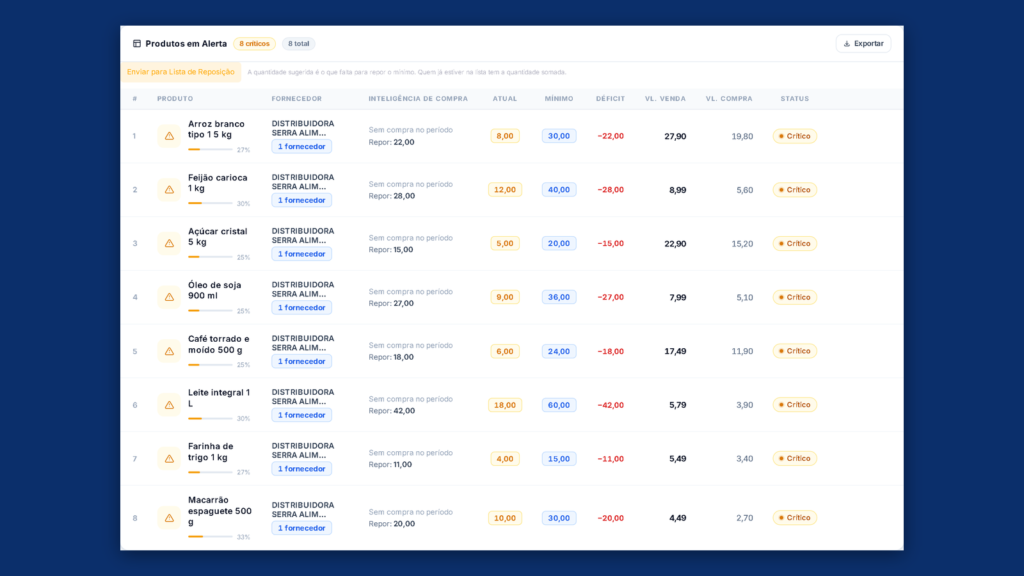Click warning icon for Café torrado e moído
The width and height of the screenshot is (1024, 576).
[169, 351]
